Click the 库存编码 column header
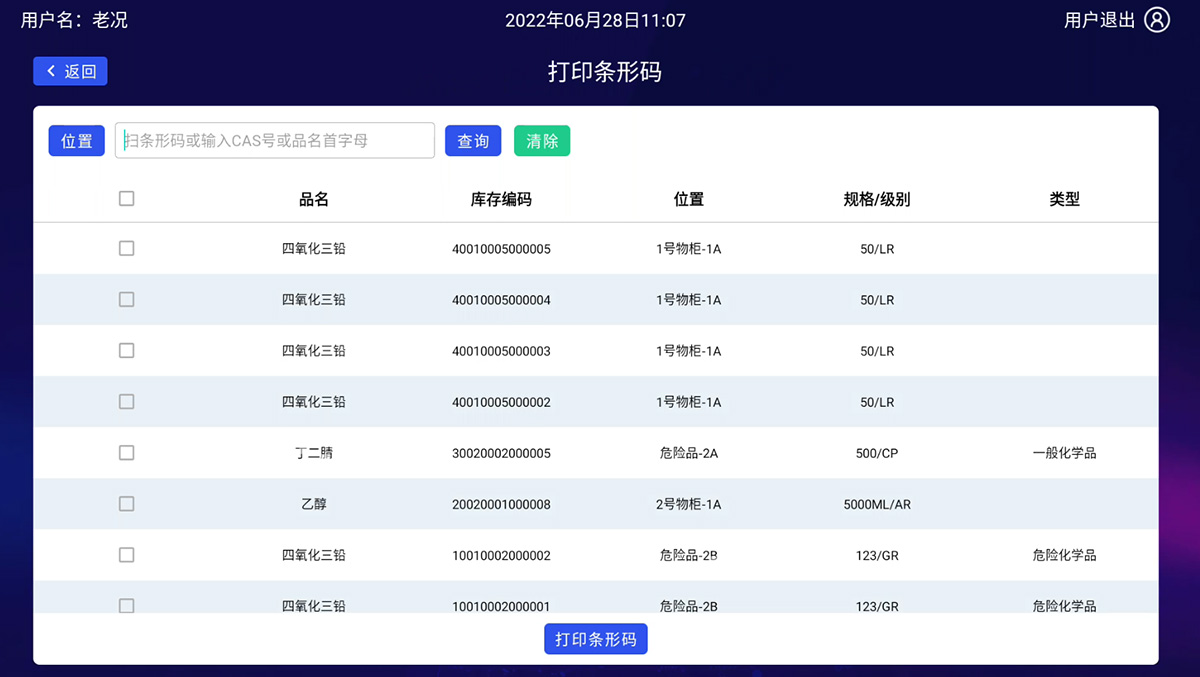Viewport: 1200px width, 677px height. click(x=501, y=199)
